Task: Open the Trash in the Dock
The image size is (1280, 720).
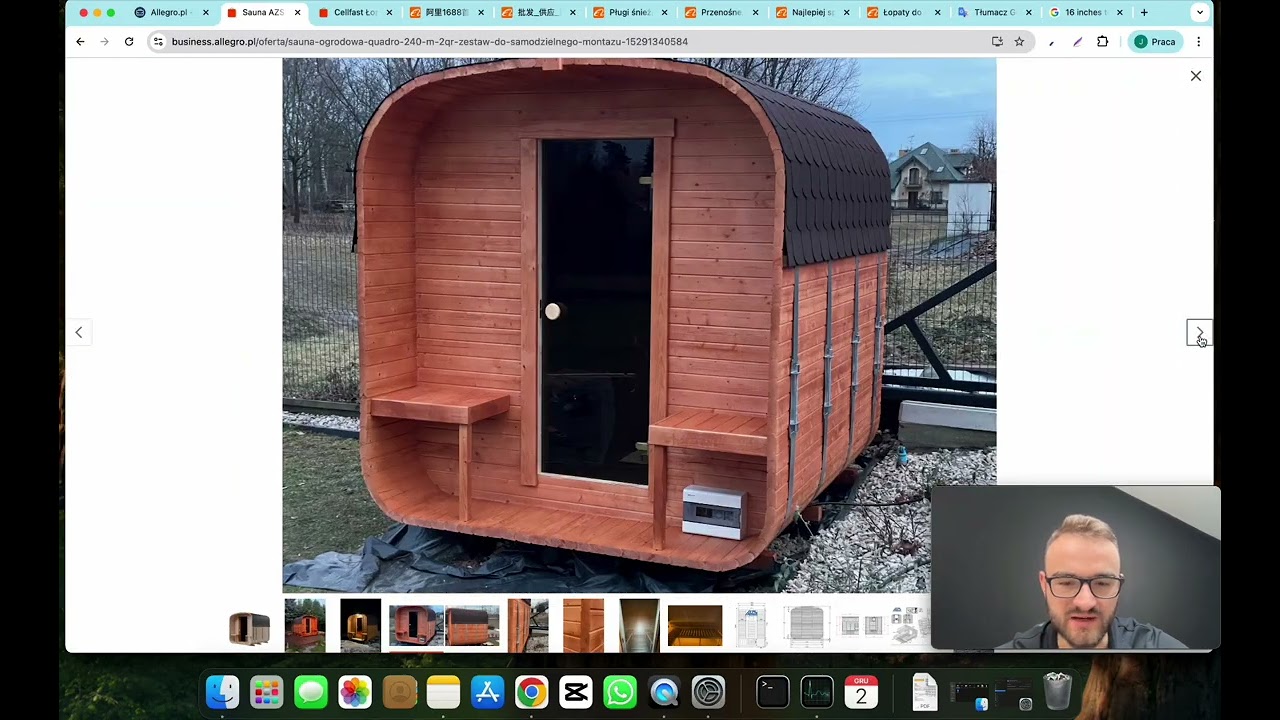Action: [1057, 692]
